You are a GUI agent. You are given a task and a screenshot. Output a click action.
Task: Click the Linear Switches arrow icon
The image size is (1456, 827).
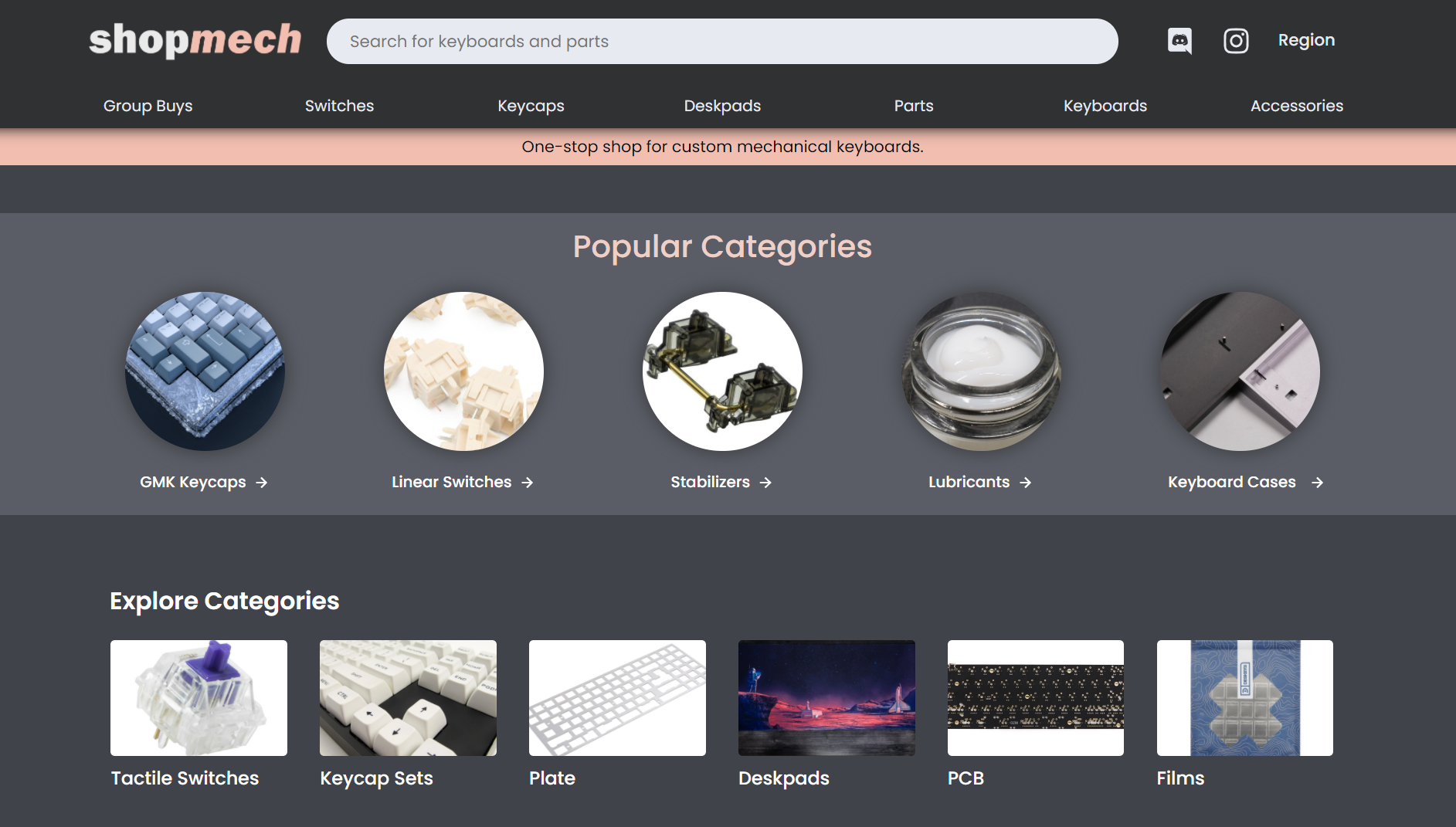(528, 482)
